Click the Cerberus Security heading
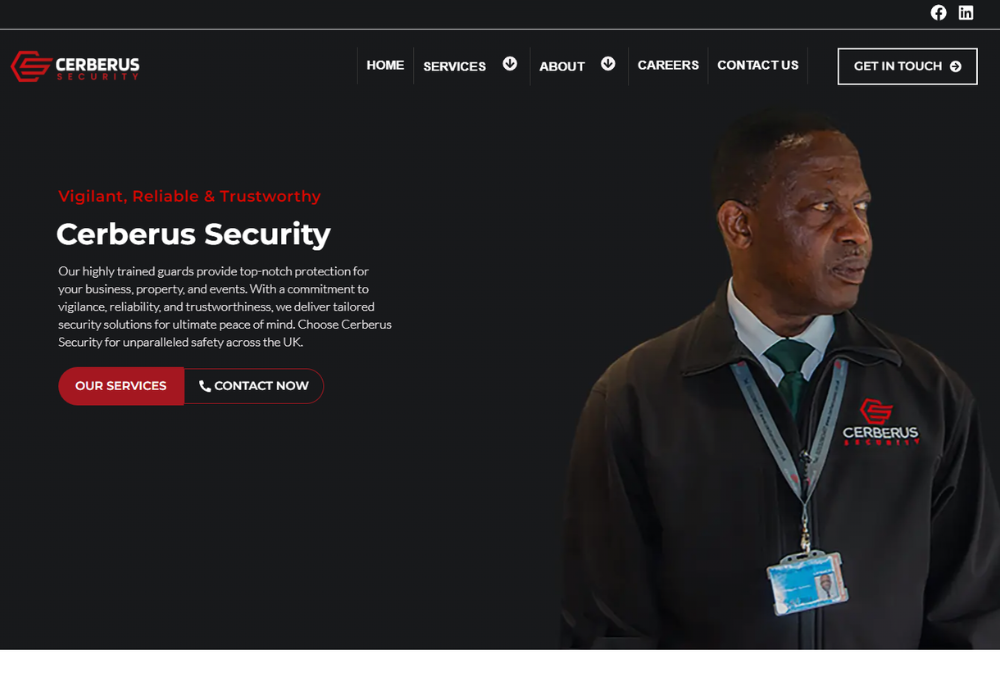The width and height of the screenshot is (1000, 700). pos(193,234)
